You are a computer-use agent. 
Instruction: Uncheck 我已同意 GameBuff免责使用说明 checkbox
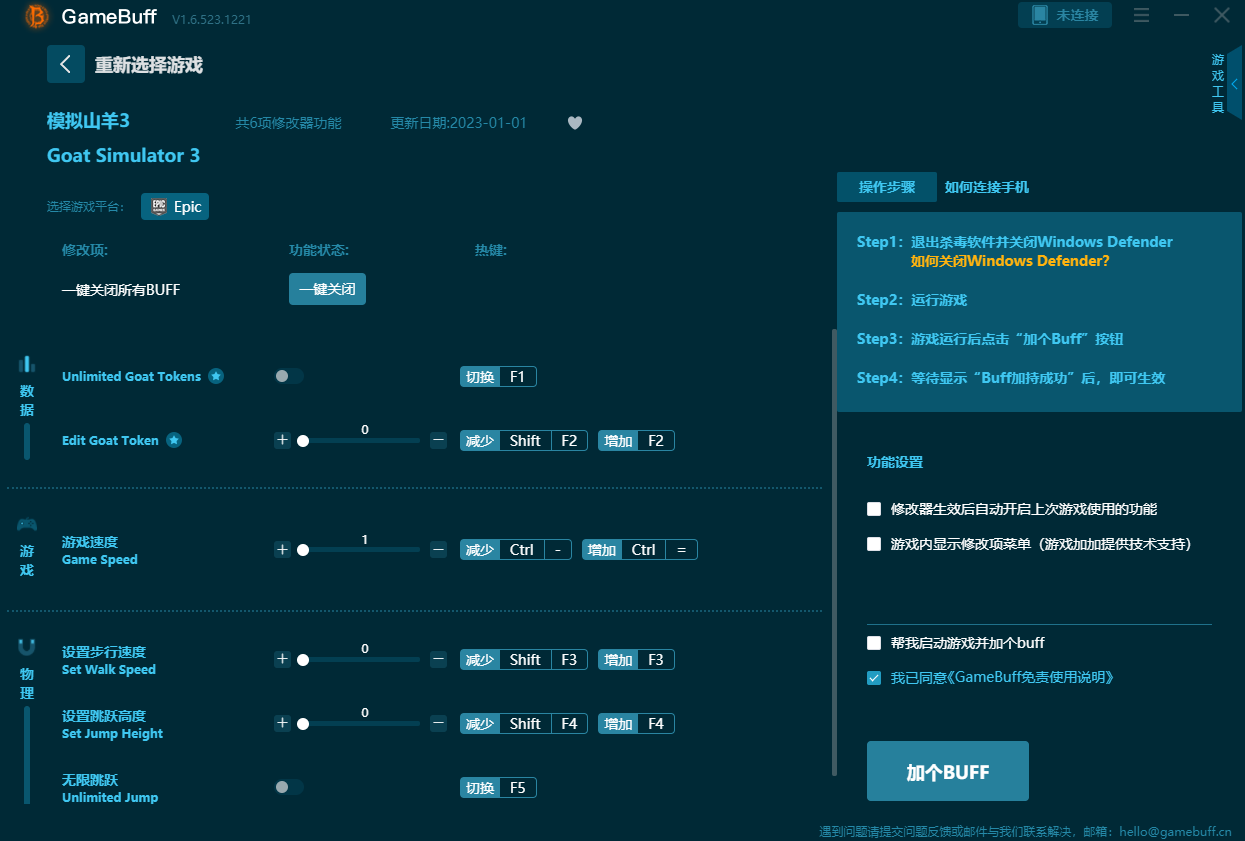point(874,678)
